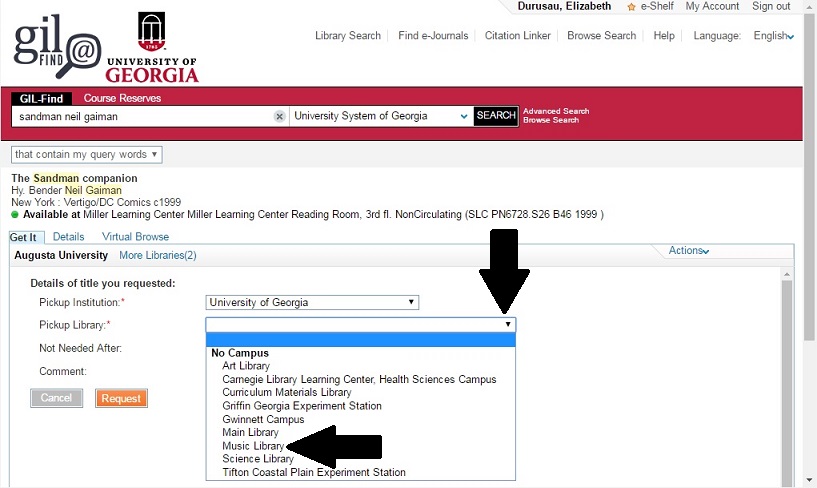Switch to the Course Reserves tab
This screenshot has height=488, width=817.
(122, 98)
